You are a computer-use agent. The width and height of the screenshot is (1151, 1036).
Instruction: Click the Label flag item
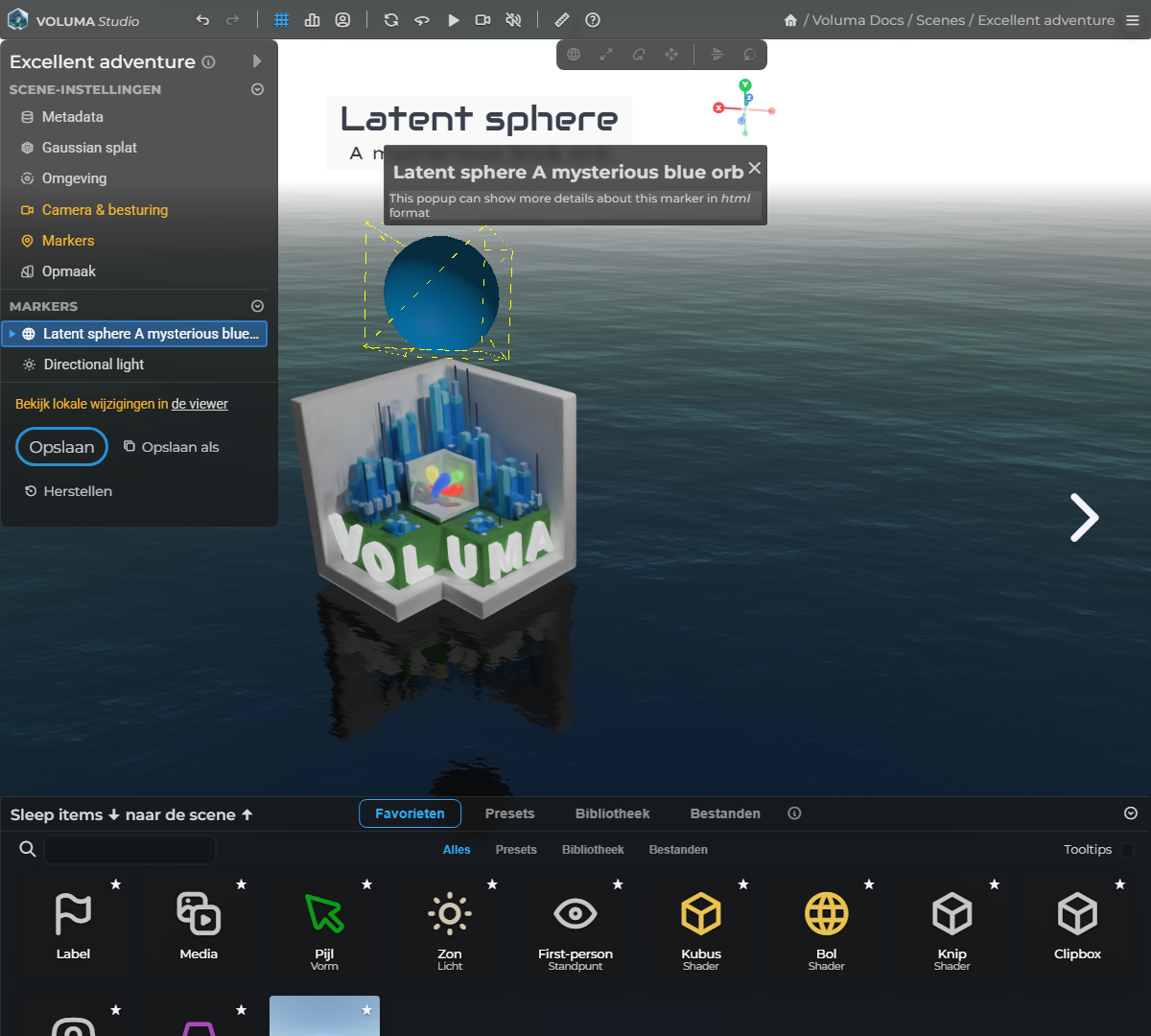(x=73, y=925)
